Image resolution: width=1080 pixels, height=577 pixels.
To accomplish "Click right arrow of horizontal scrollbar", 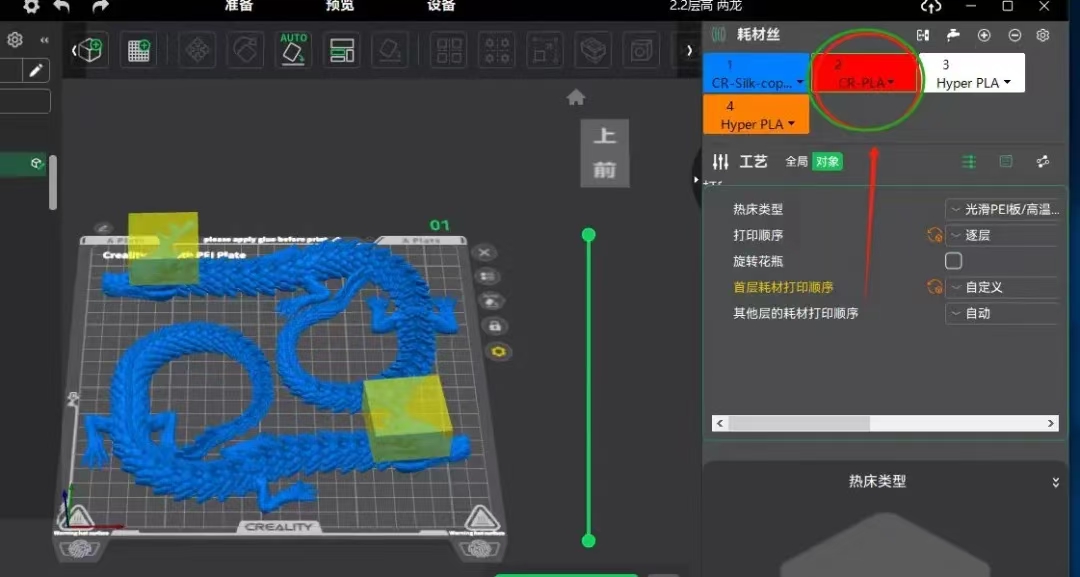I will click(1051, 423).
